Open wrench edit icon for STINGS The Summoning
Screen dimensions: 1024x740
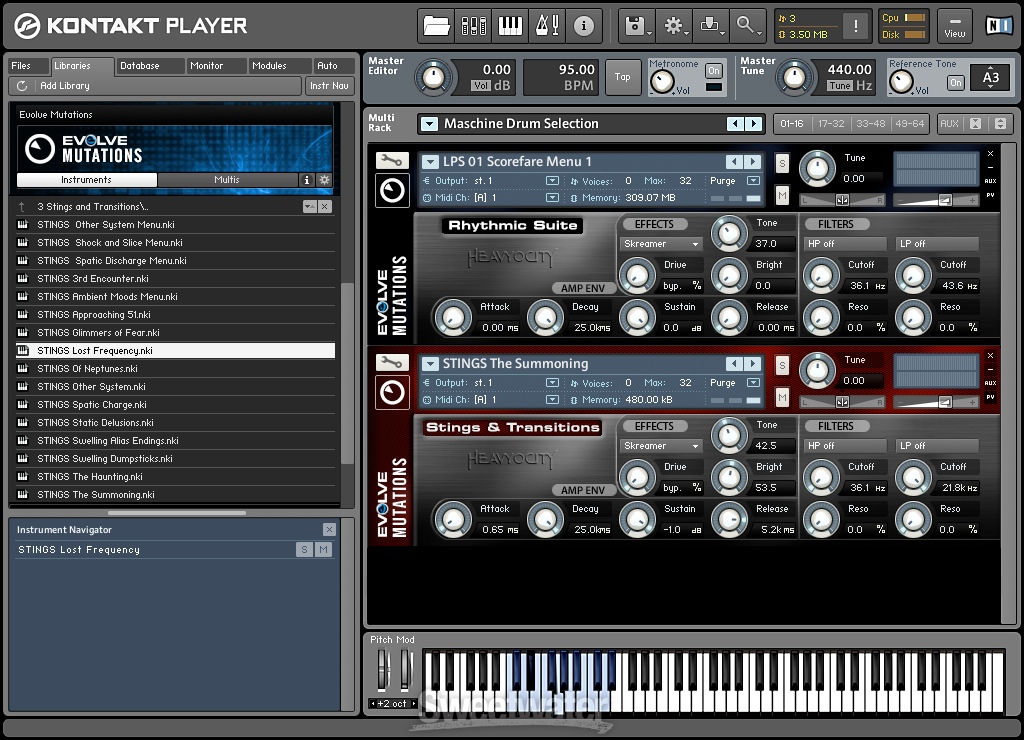tap(392, 362)
